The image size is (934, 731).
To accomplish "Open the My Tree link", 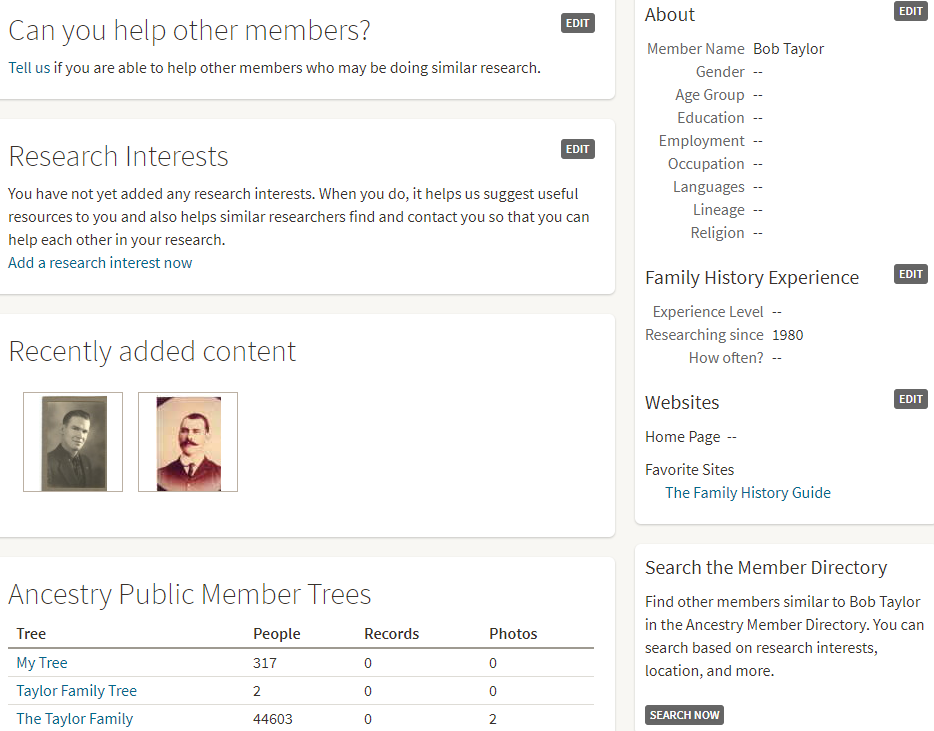I will coord(42,663).
